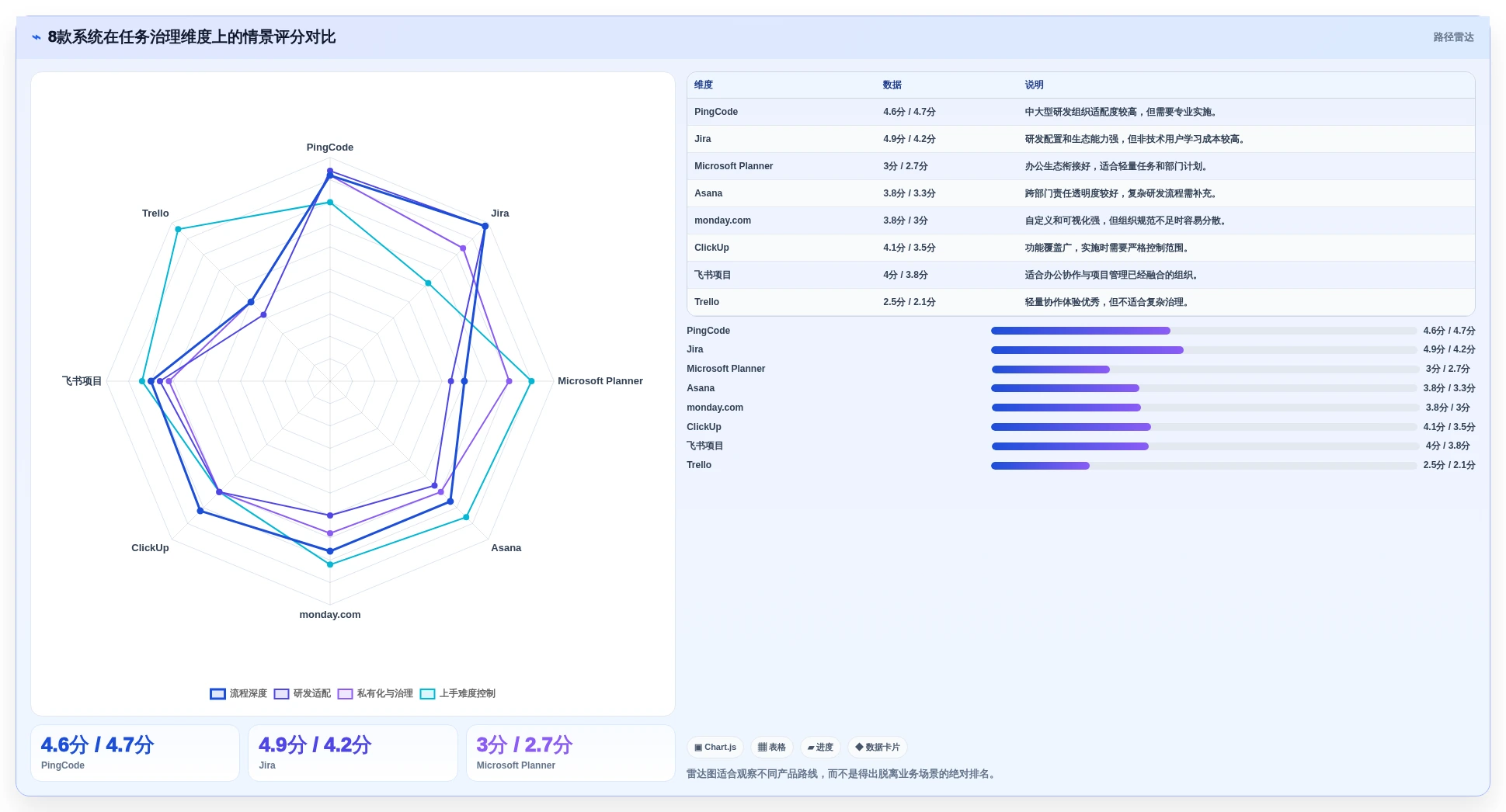Click the 8款系统 chart title

tap(192, 37)
